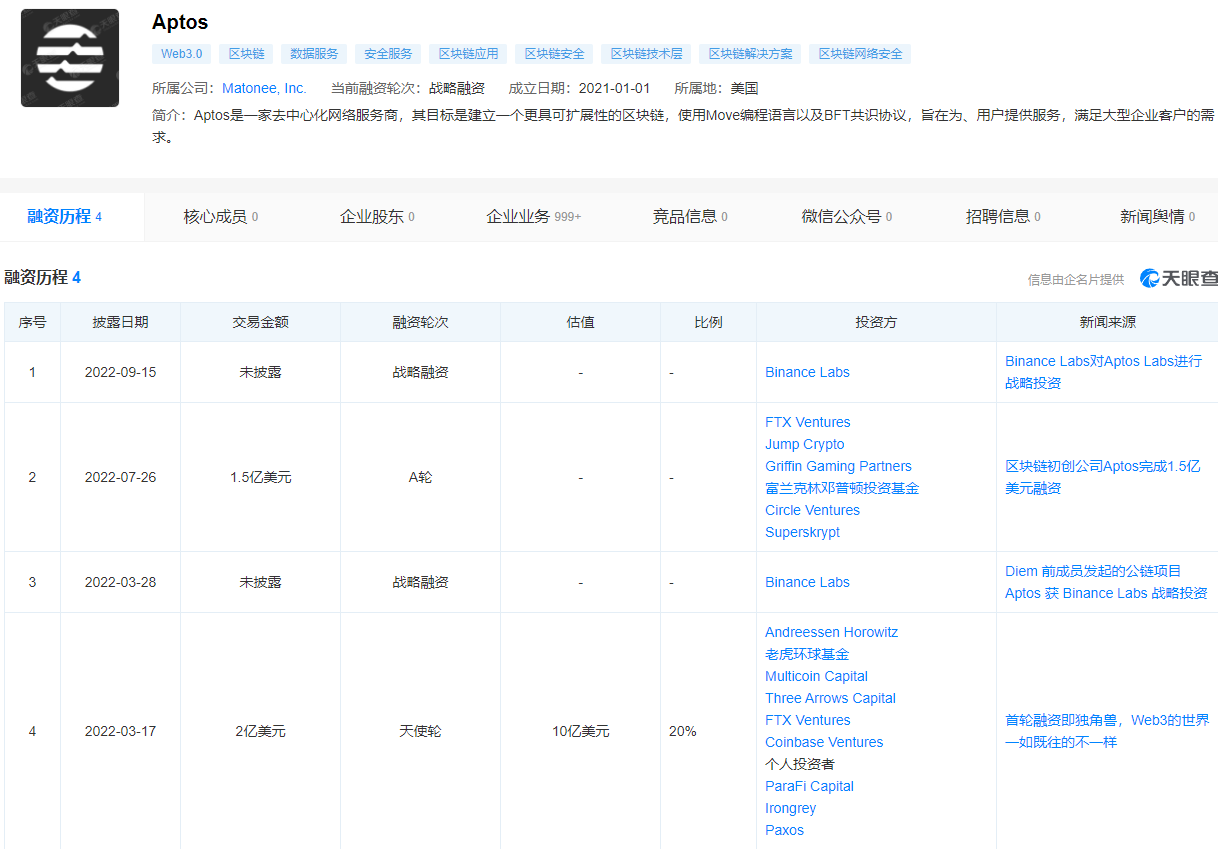Viewport: 1218px width, 849px height.
Task: Open the ParaFi Capital investor link
Action: (x=809, y=786)
